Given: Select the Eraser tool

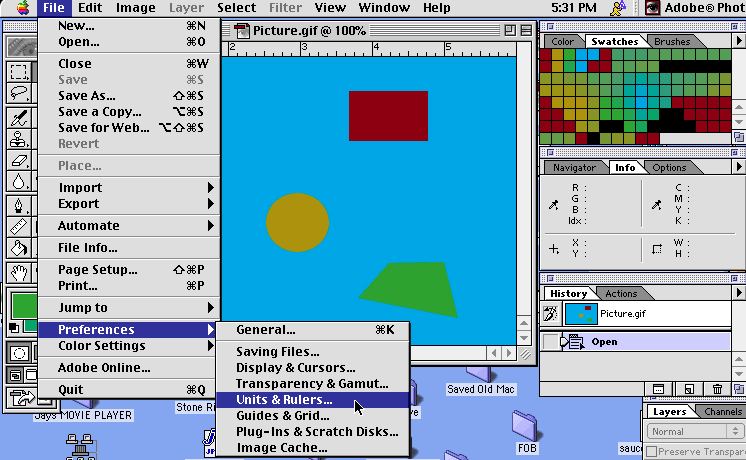Looking at the screenshot, I should [x=19, y=160].
